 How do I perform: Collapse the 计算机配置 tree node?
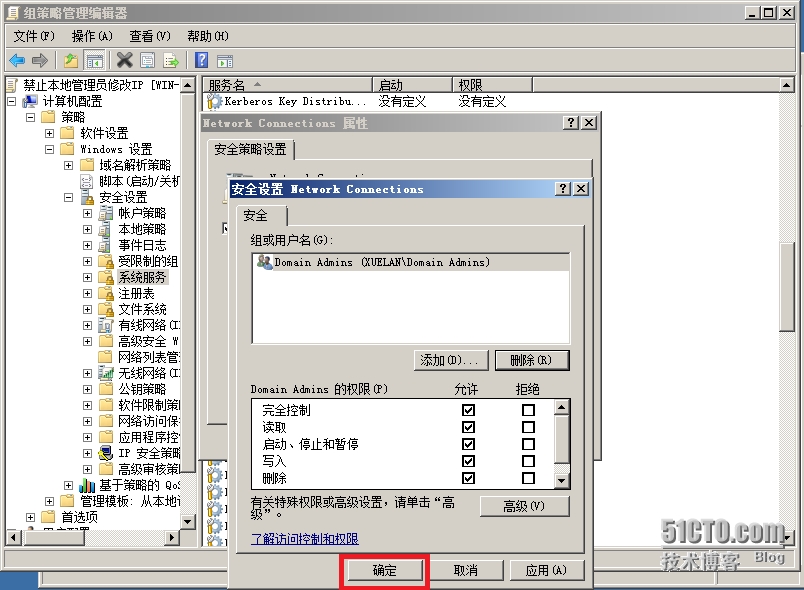pos(11,101)
